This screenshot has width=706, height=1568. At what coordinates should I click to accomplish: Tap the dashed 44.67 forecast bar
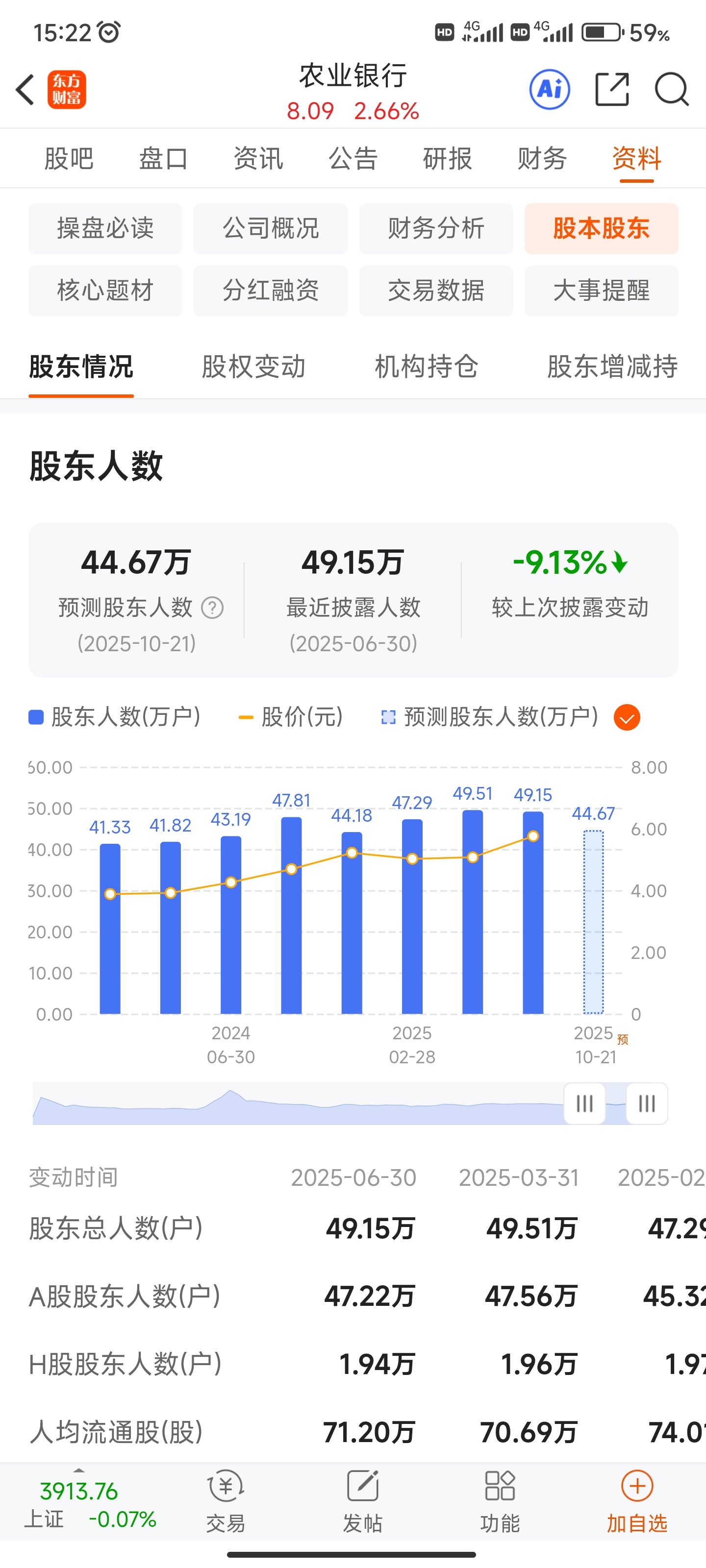pos(593,922)
